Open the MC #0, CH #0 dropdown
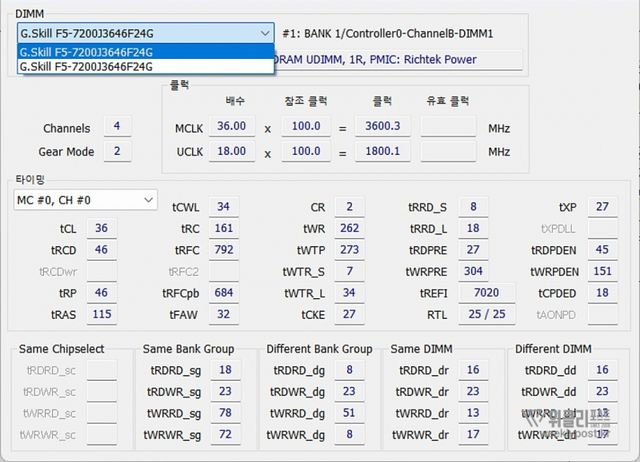Image resolution: width=640 pixels, height=462 pixels. tap(85, 201)
